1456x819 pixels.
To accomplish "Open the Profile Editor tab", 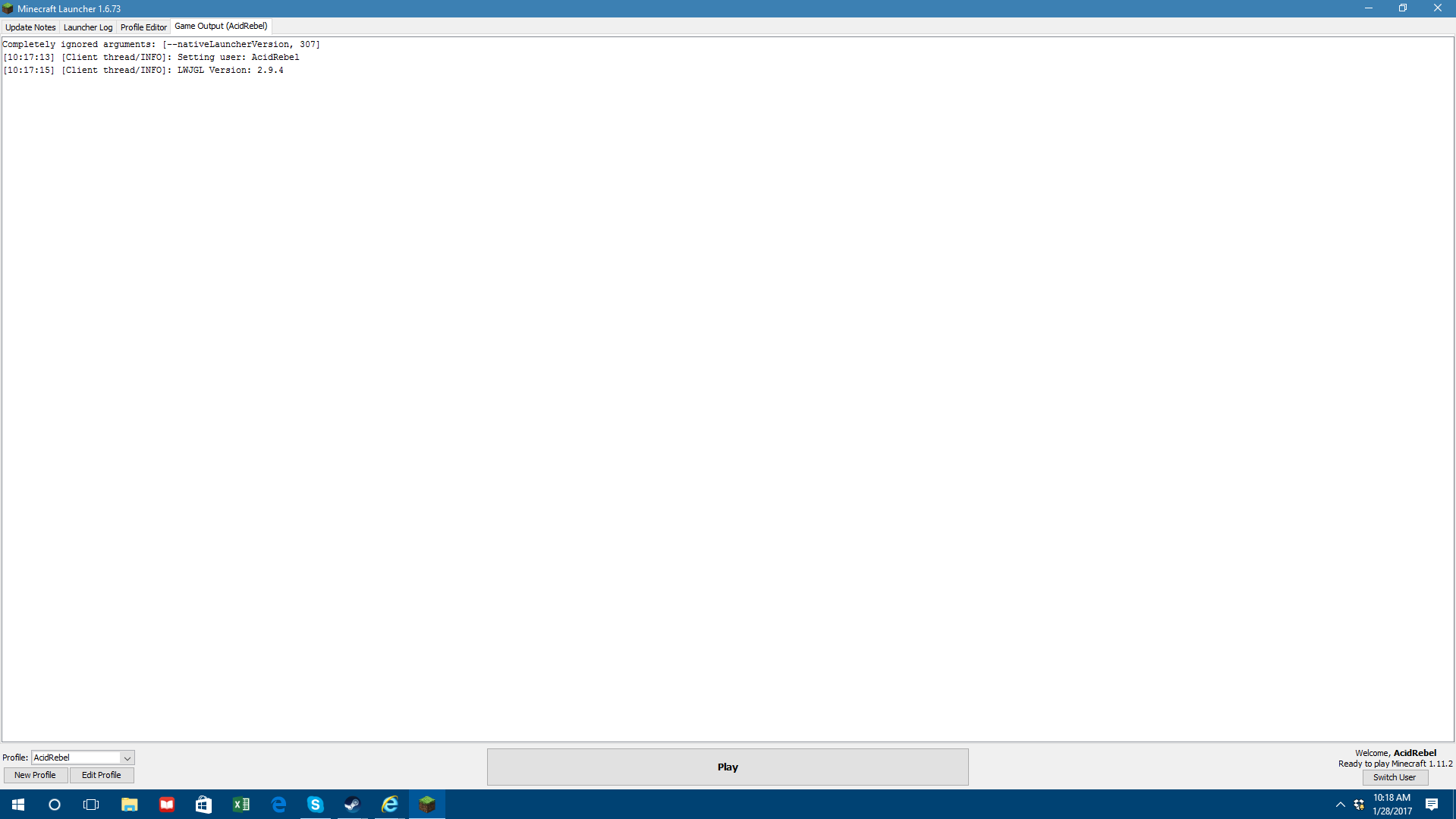I will click(x=143, y=27).
